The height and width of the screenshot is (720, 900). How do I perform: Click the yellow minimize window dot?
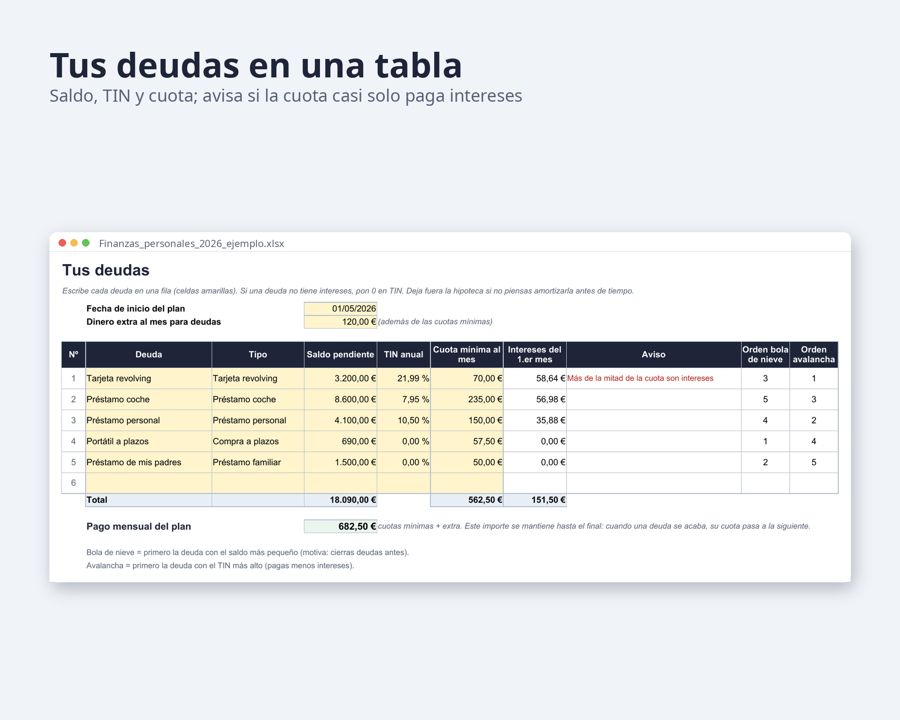[74, 243]
